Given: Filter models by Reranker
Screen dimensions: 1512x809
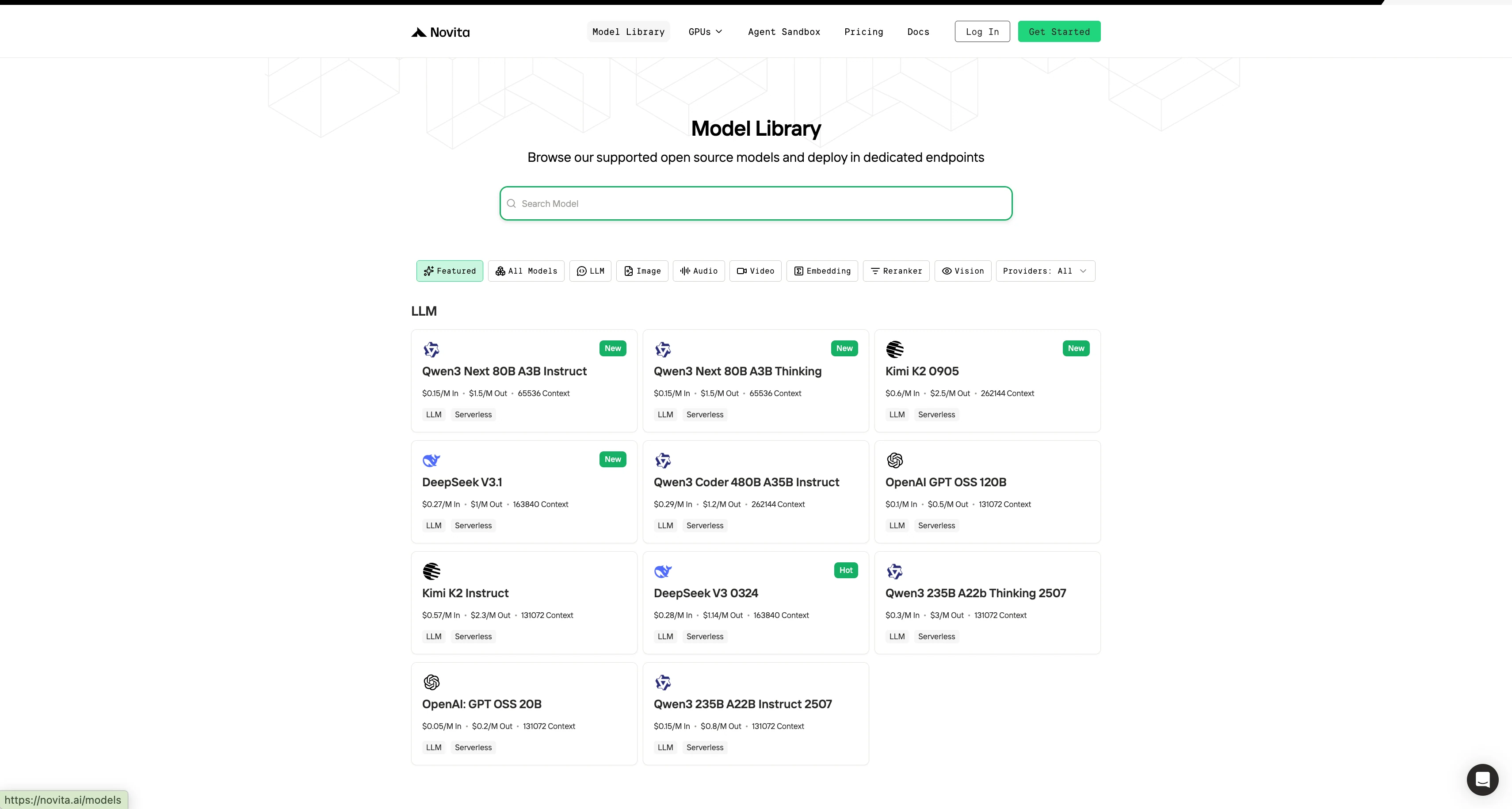Looking at the screenshot, I should tap(896, 271).
